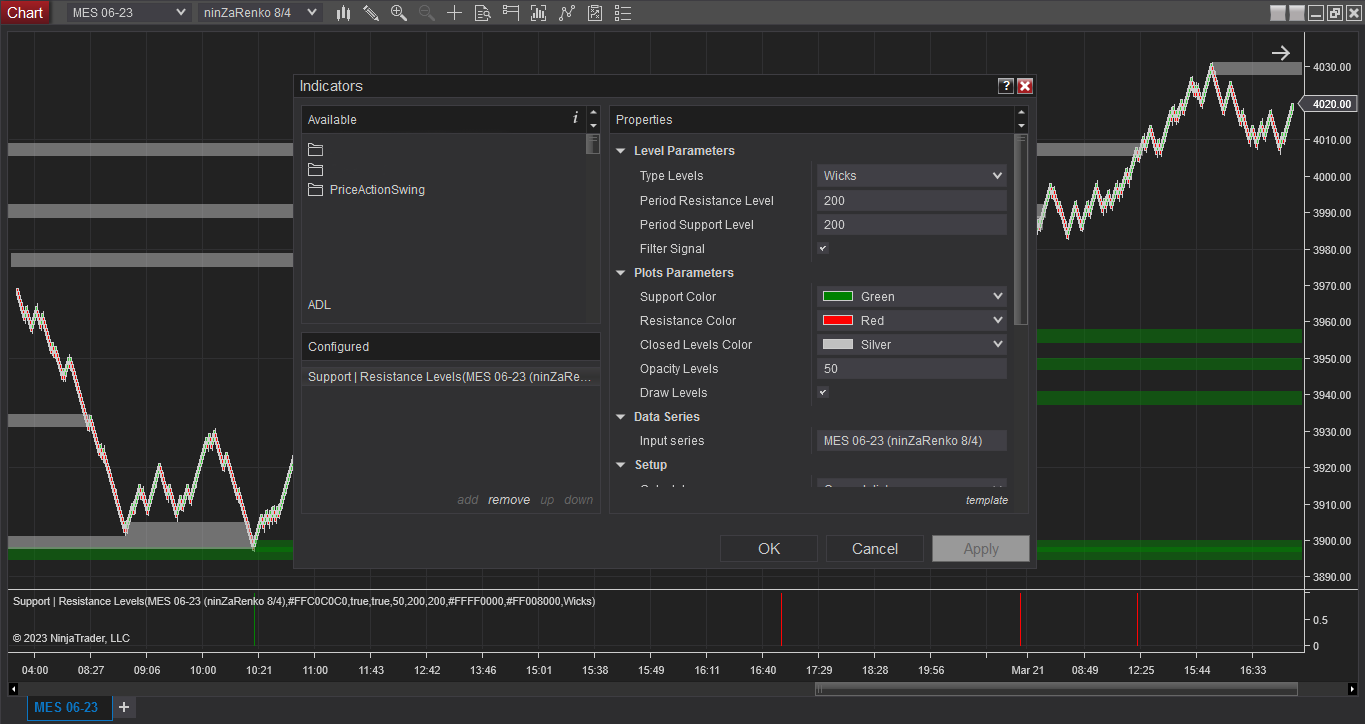This screenshot has height=724, width=1365.
Task: Toggle the Draw Levels checkbox
Action: [823, 392]
